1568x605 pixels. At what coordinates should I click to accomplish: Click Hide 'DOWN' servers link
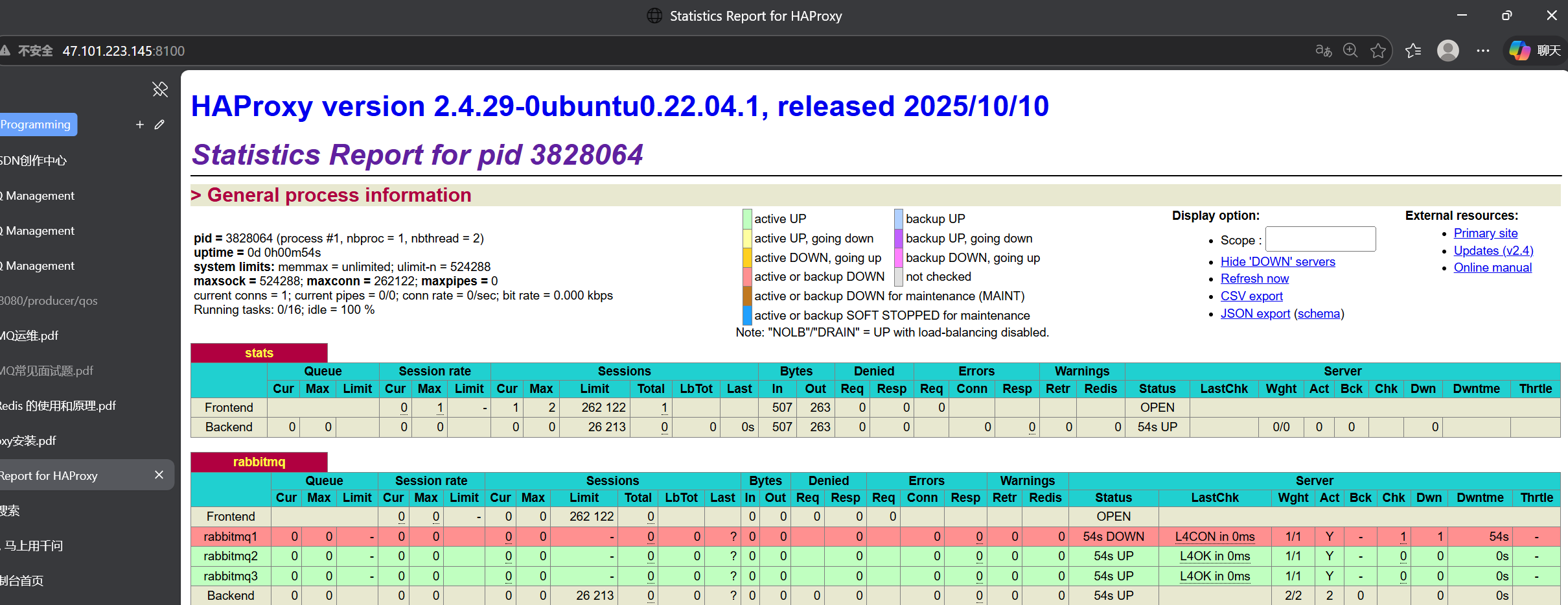pos(1278,261)
